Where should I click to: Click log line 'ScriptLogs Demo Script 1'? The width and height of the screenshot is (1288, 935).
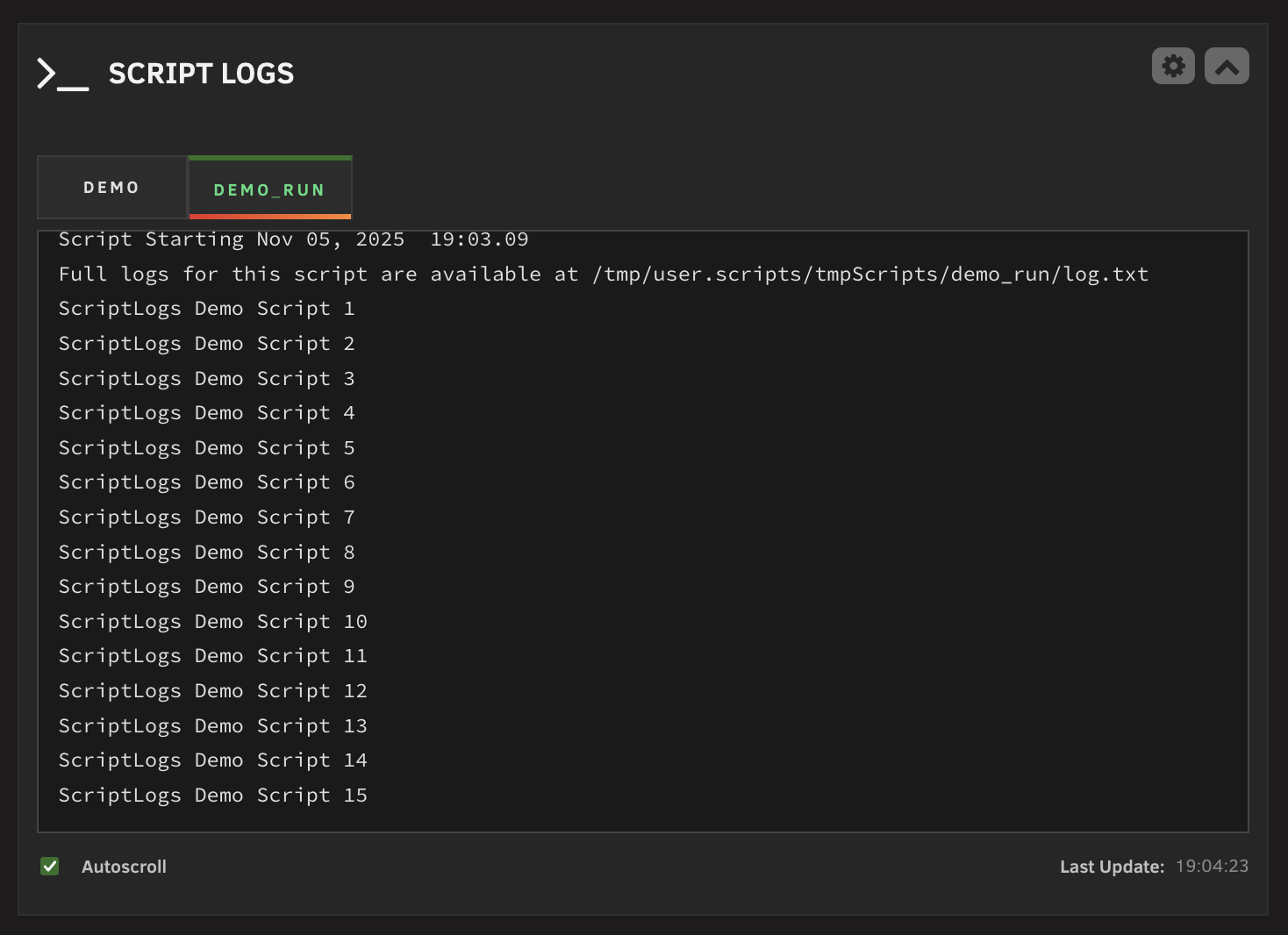[x=206, y=309]
